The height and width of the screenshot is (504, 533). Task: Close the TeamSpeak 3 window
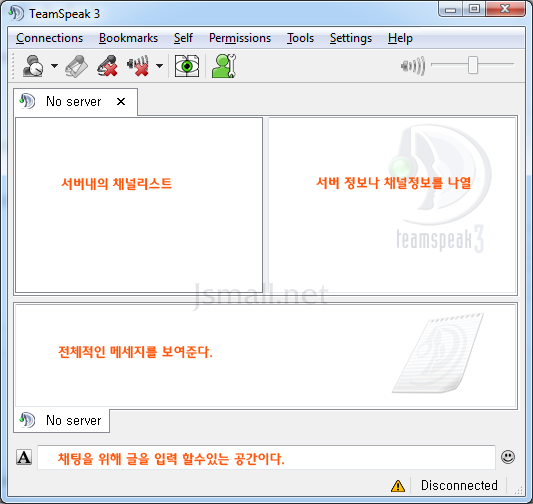click(505, 9)
